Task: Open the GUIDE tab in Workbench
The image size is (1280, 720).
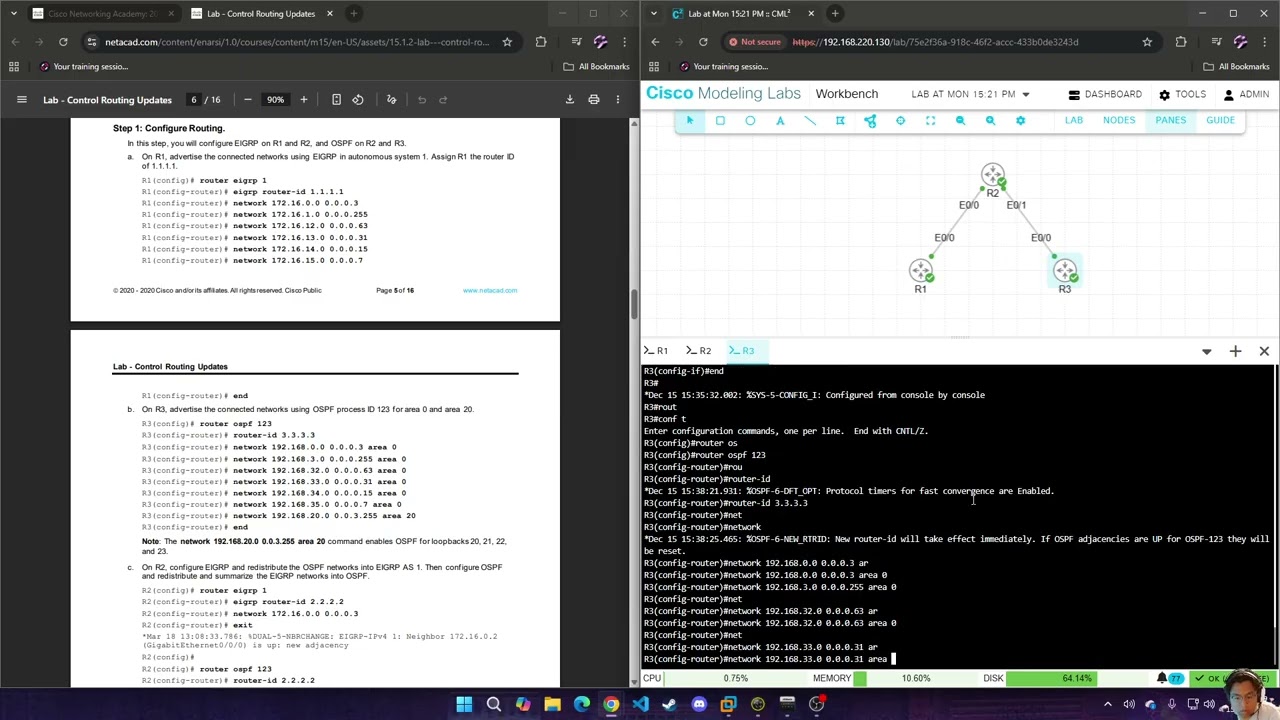Action: pos(1220,120)
